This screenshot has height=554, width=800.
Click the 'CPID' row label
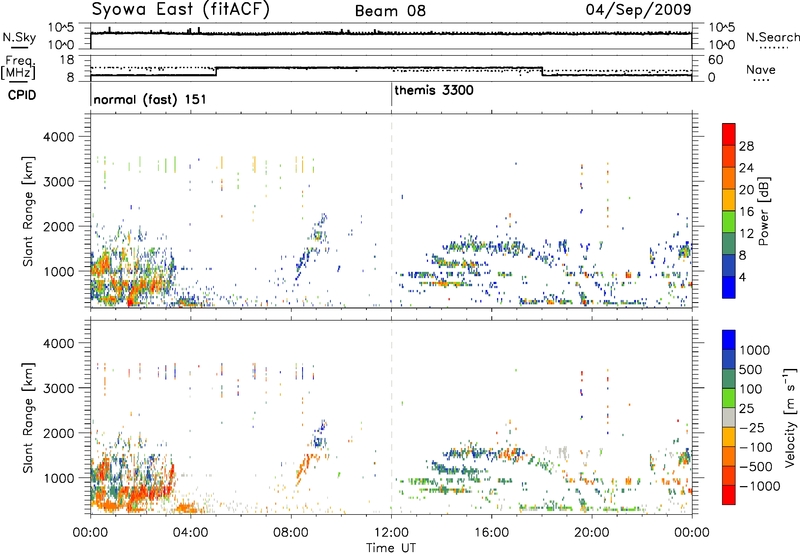(22, 95)
